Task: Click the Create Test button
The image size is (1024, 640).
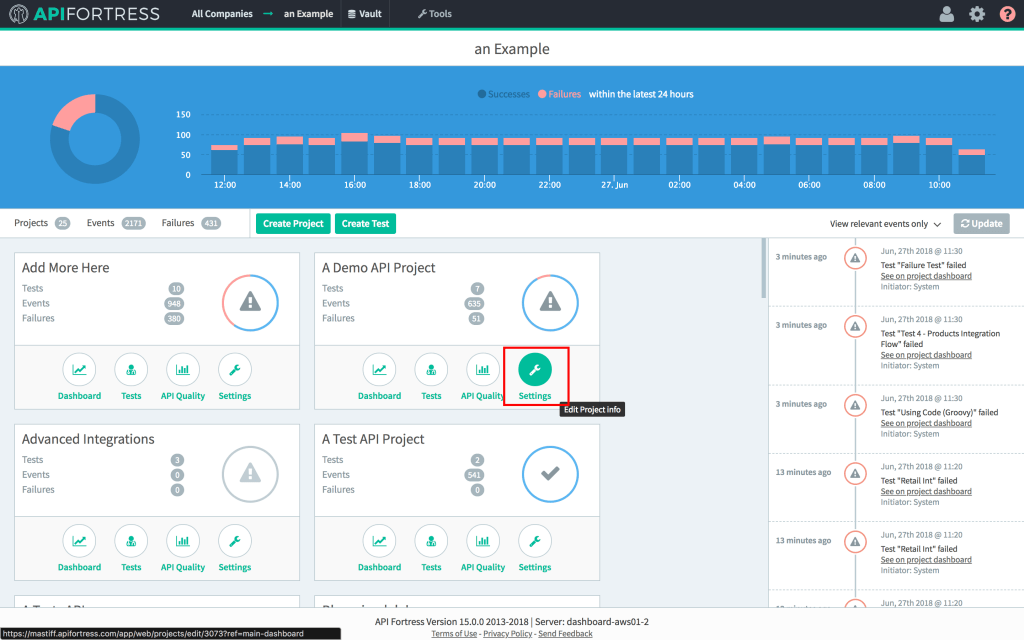Action: pyautogui.click(x=365, y=224)
